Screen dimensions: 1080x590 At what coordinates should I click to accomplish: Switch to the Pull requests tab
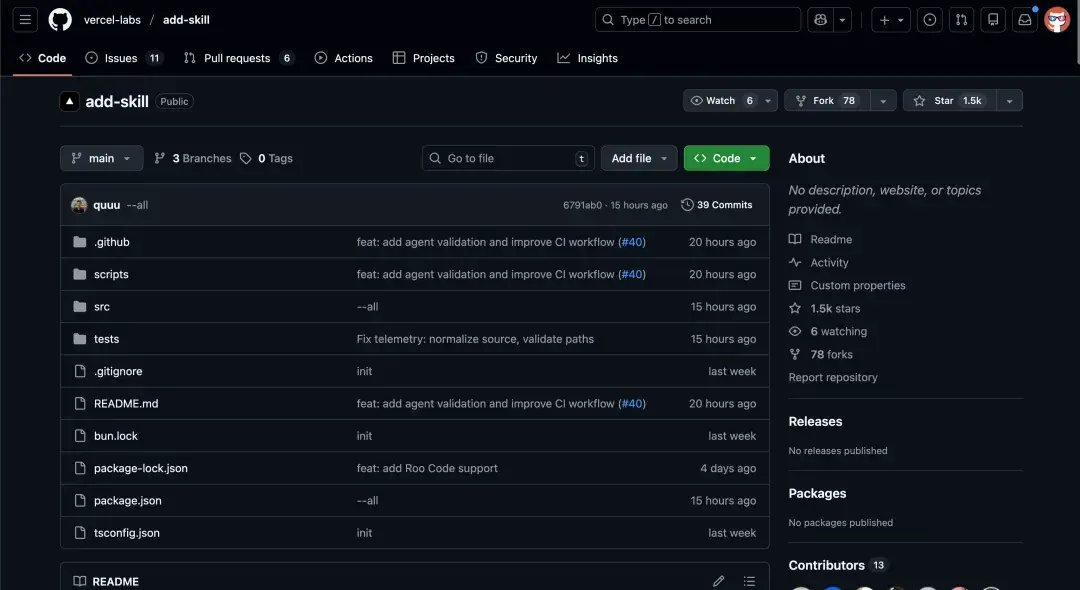pyautogui.click(x=238, y=58)
